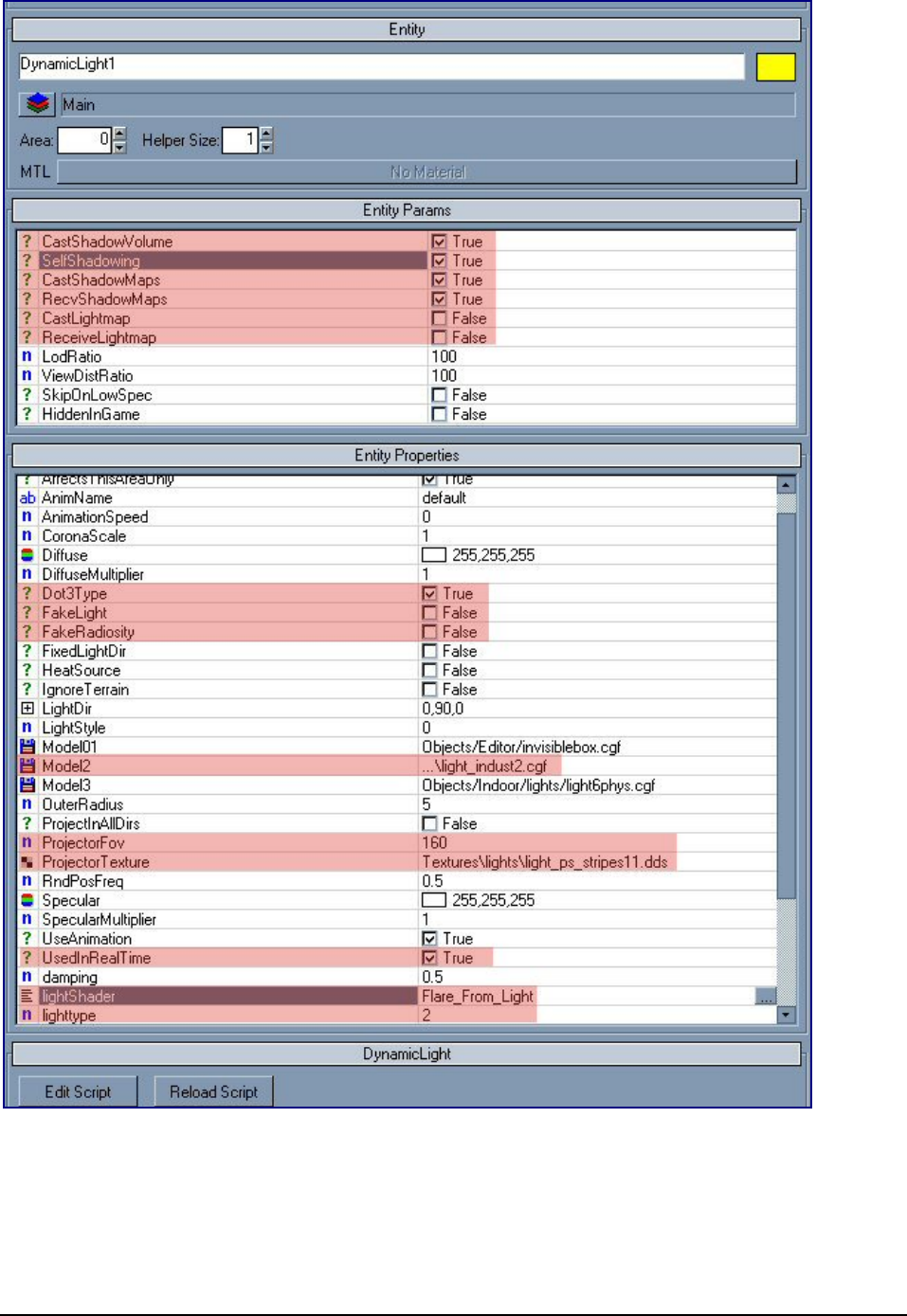
Task: Click the DynamicLight1 name field
Action: [382, 65]
